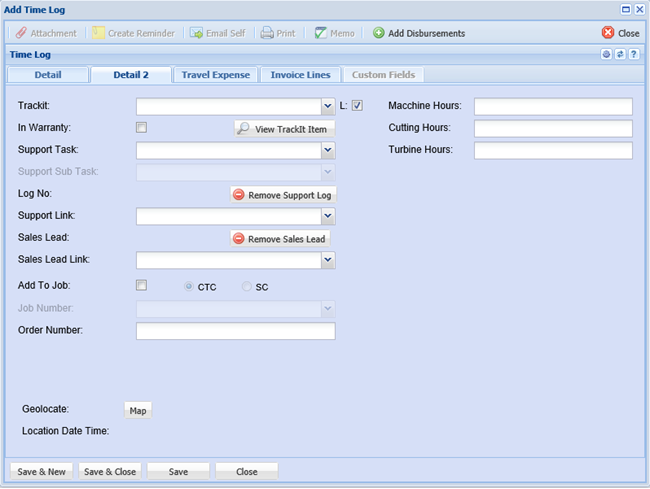Switch to the Travel Expense tab
Image resolution: width=650 pixels, height=489 pixels.
(x=215, y=75)
